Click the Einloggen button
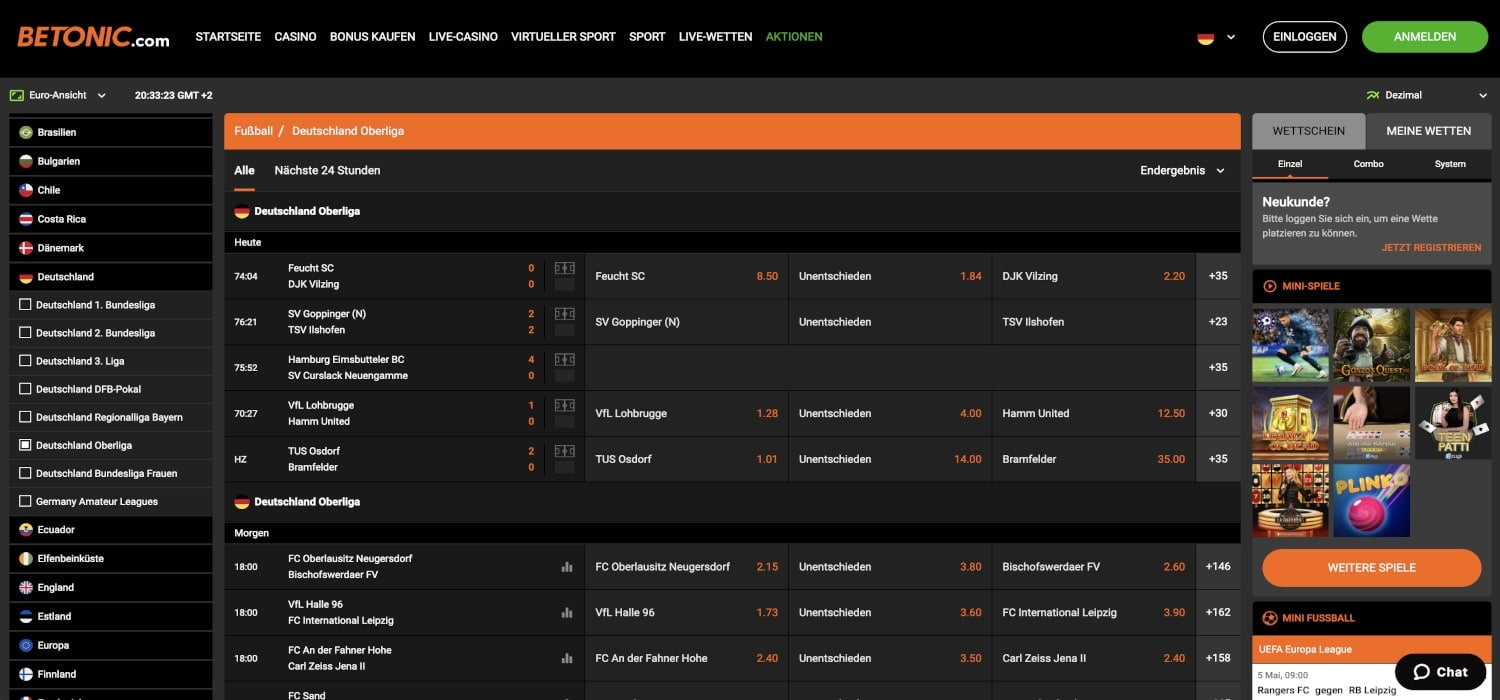Screen dimensions: 1500x700 click(1305, 37)
